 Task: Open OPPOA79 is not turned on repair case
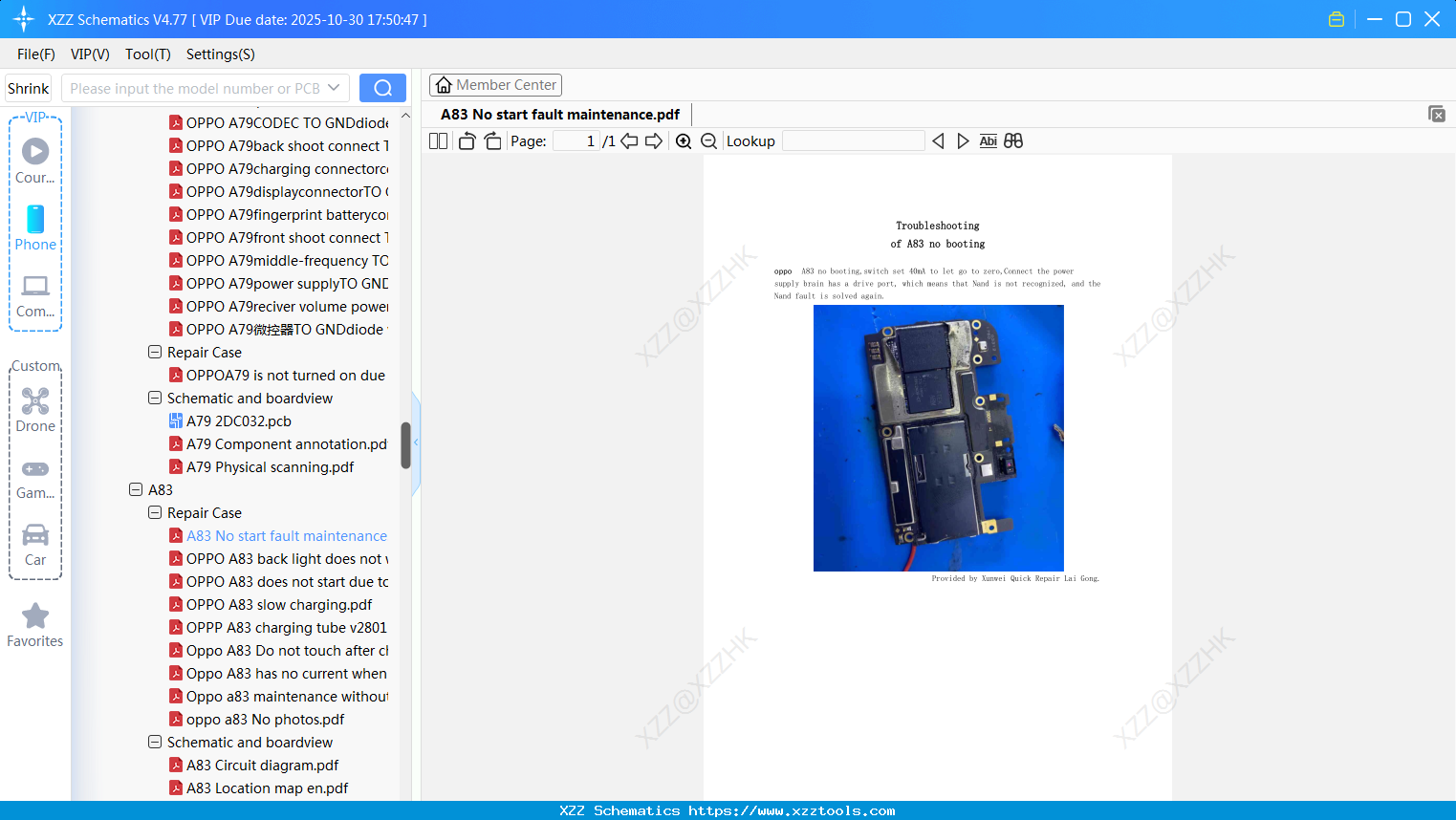[x=277, y=375]
